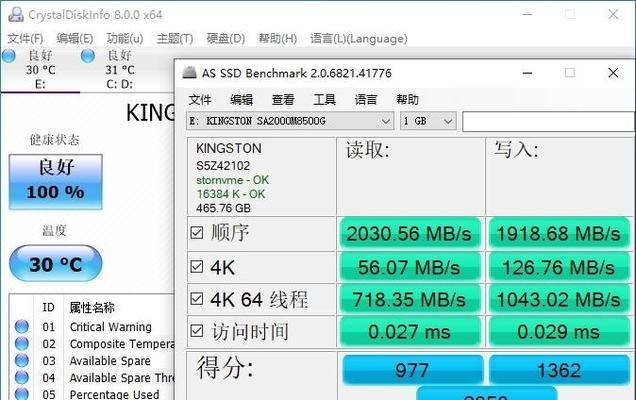The width and height of the screenshot is (636, 400).
Task: Open 功能(u) menu in CrystalDiskInfo
Action: [125, 39]
